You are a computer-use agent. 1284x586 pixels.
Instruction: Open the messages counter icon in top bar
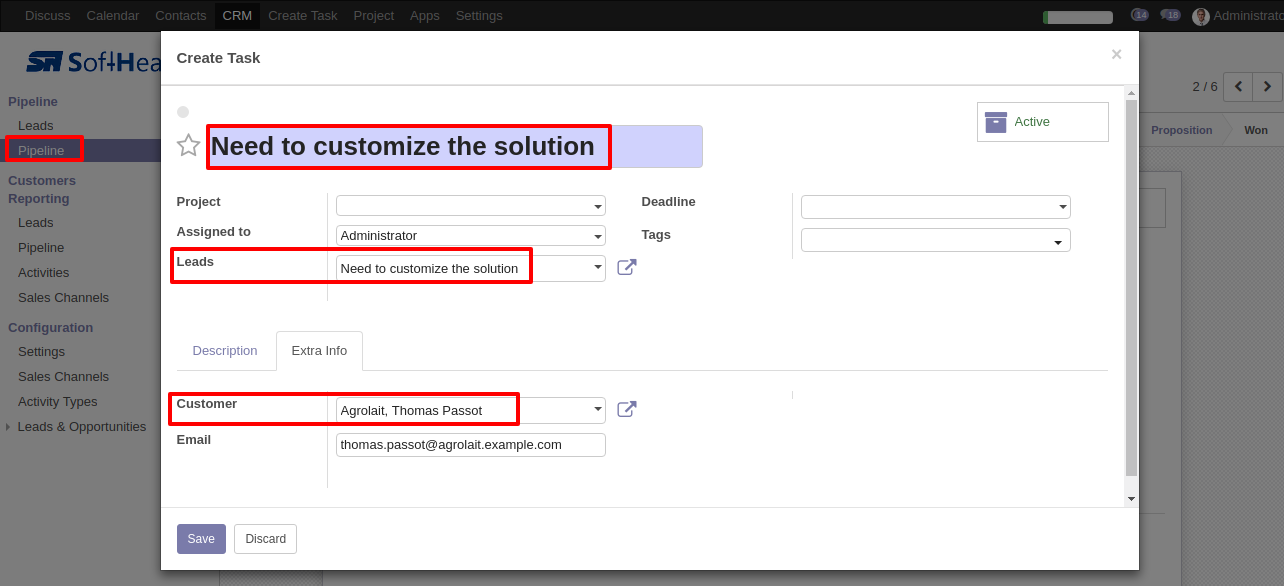[1170, 15]
